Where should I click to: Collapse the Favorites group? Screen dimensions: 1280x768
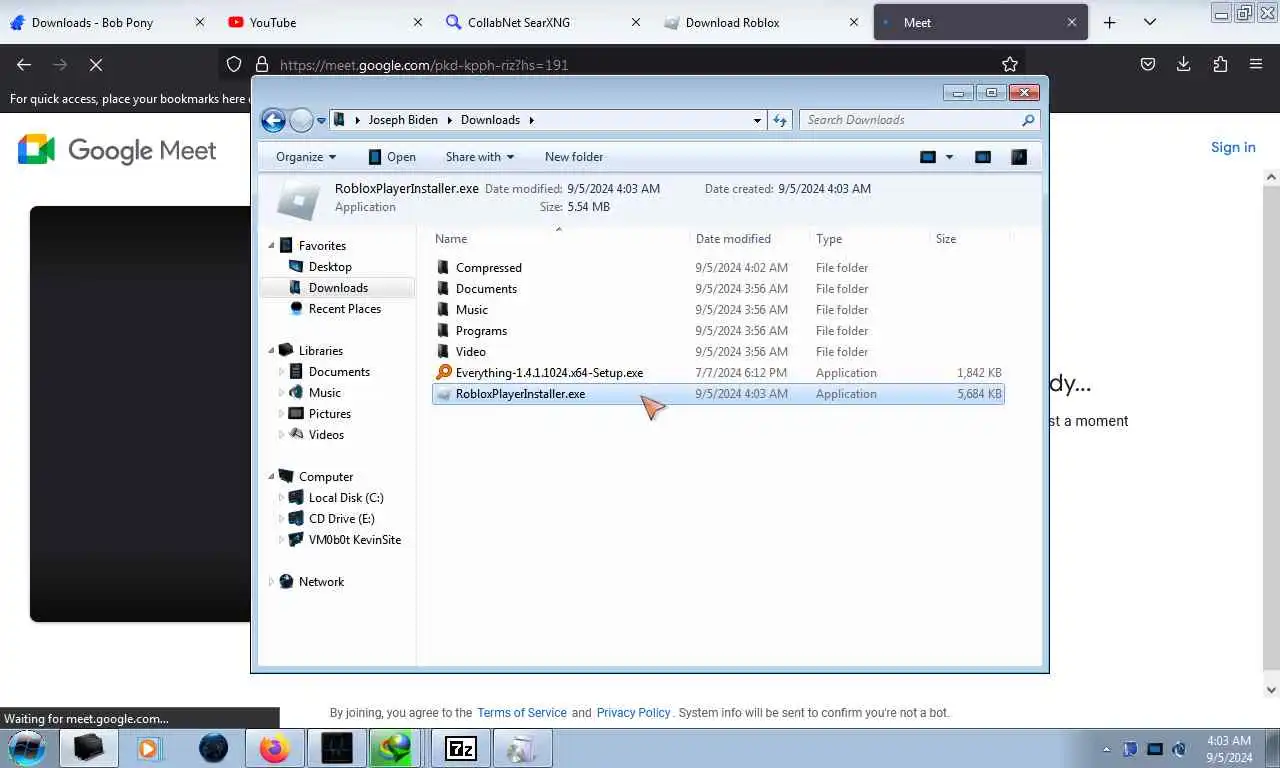pos(271,246)
